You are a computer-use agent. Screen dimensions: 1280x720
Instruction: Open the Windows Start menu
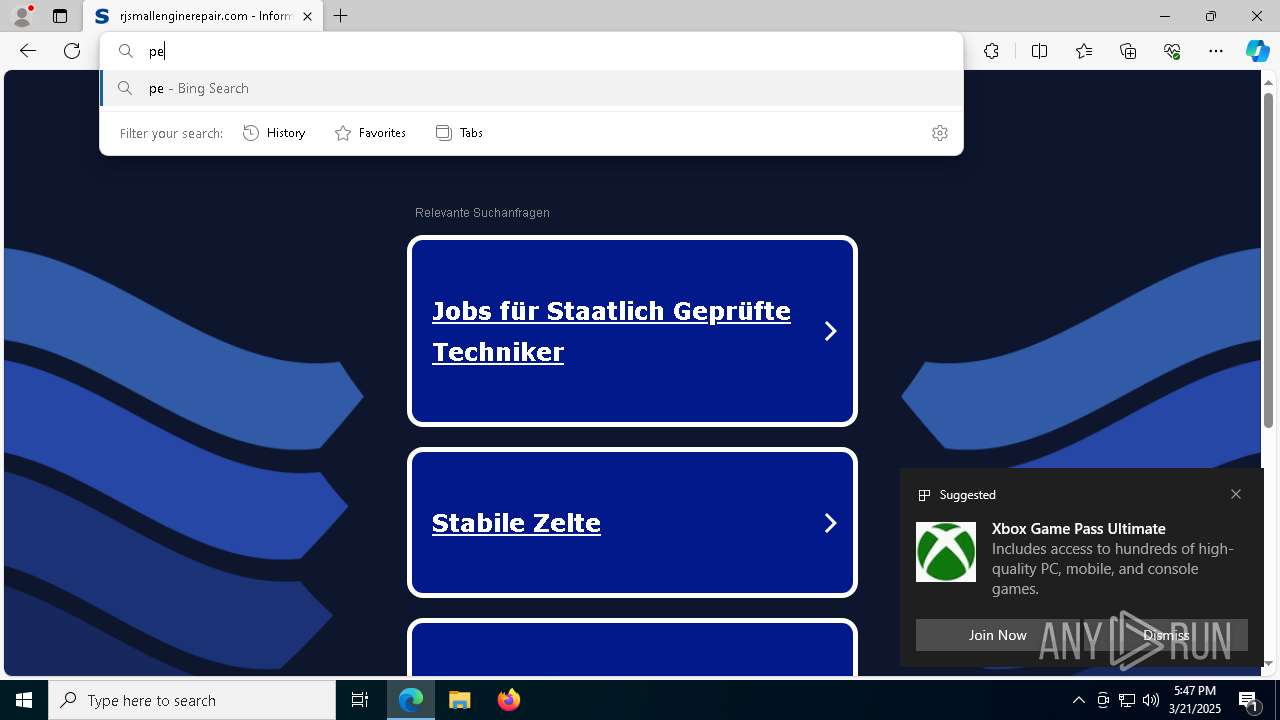[x=24, y=700]
